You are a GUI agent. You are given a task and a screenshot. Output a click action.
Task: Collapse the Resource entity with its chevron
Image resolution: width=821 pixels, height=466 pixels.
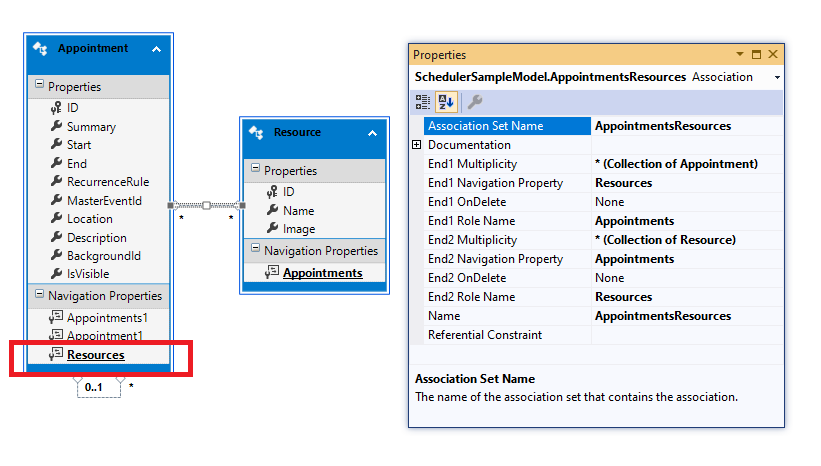click(372, 133)
